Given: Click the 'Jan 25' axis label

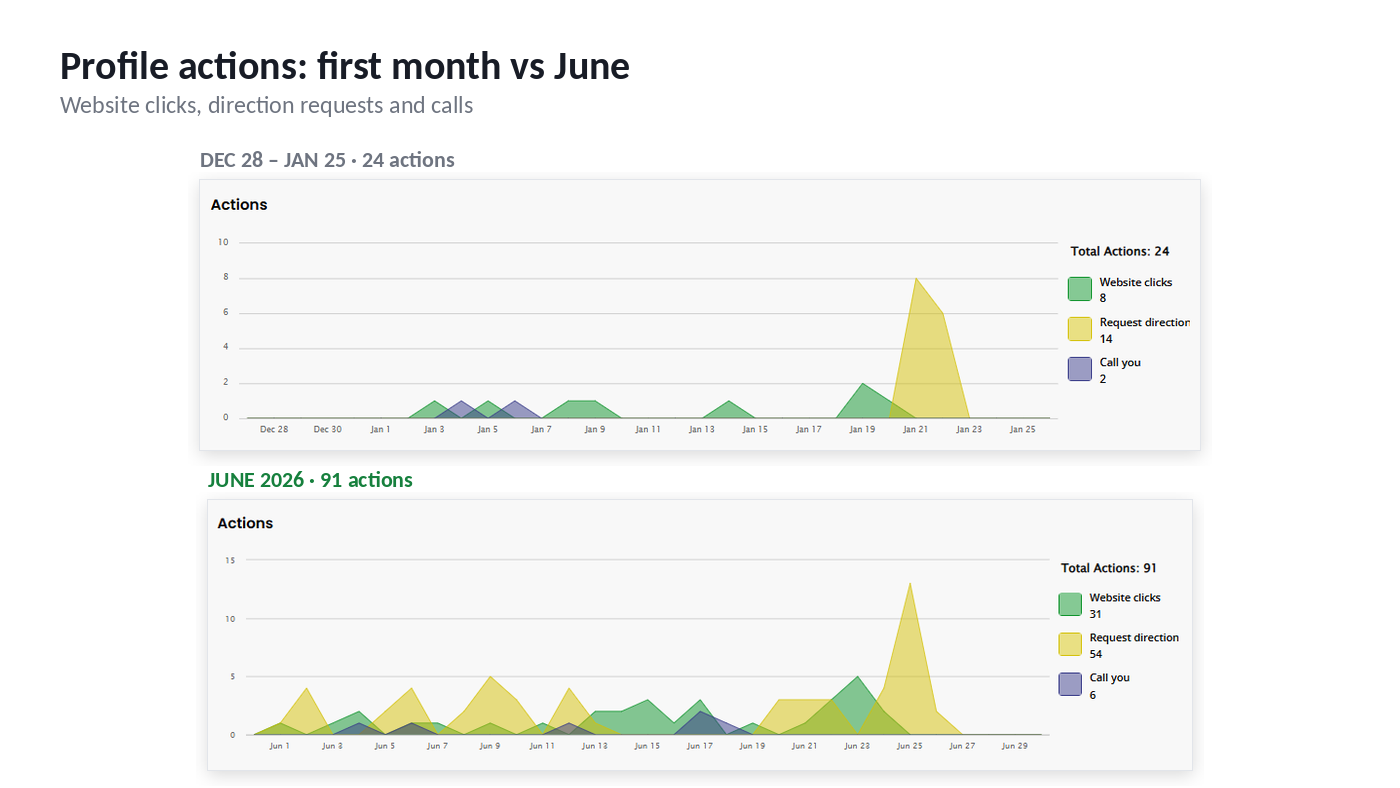Looking at the screenshot, I should 1022,429.
